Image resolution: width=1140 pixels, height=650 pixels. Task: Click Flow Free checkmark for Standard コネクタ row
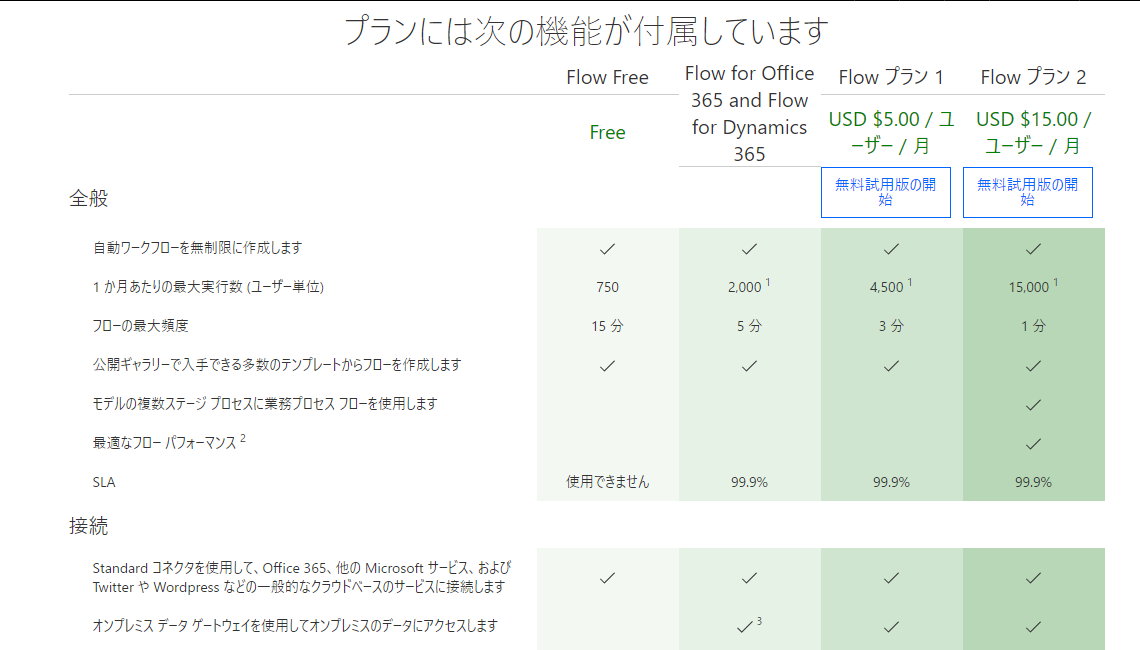coord(607,578)
